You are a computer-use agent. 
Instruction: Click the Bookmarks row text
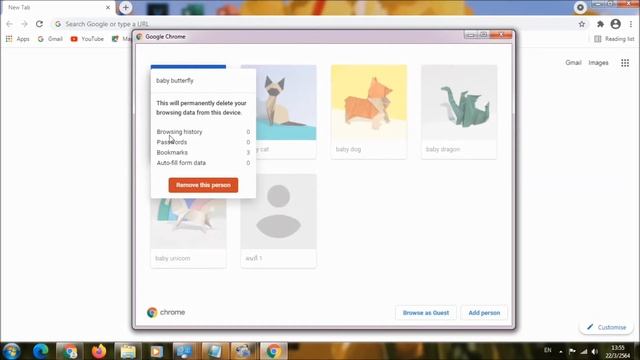tap(172, 152)
